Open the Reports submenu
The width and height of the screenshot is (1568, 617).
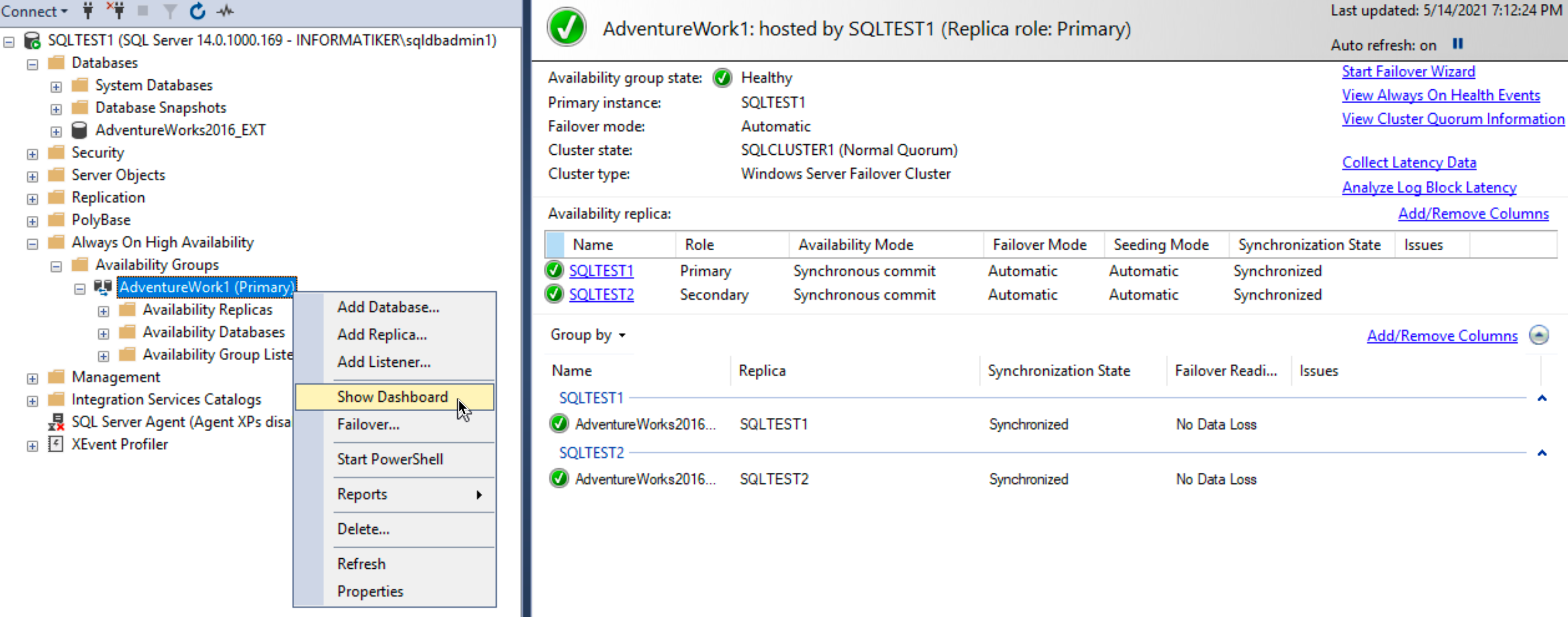[x=394, y=494]
